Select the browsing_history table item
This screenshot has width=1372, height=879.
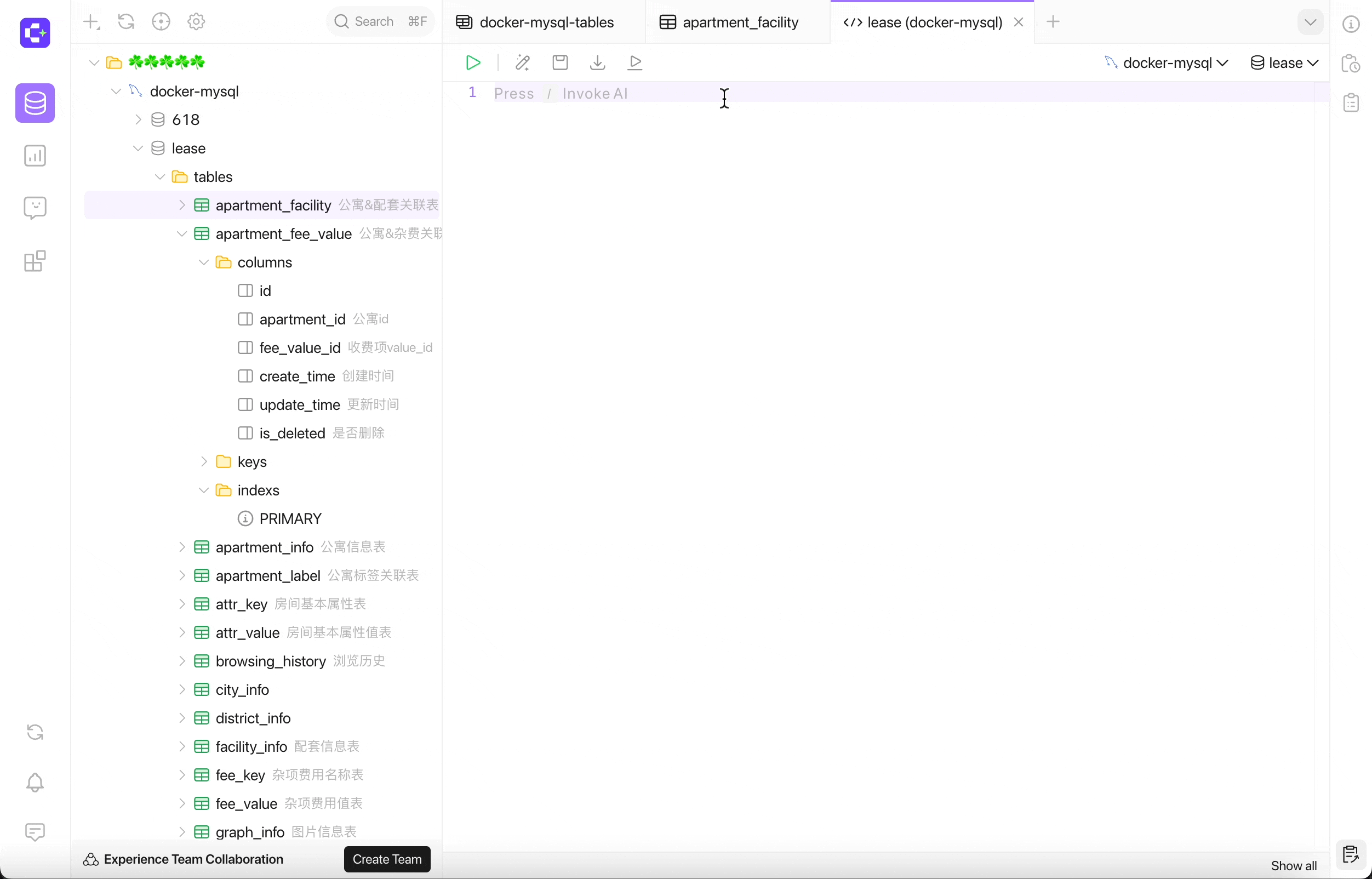(x=271, y=660)
